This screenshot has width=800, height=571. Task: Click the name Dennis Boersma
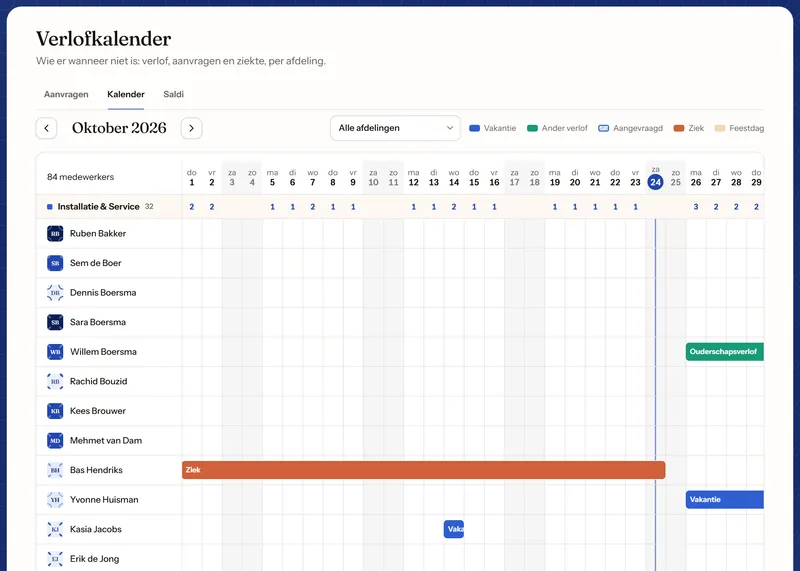[103, 293]
